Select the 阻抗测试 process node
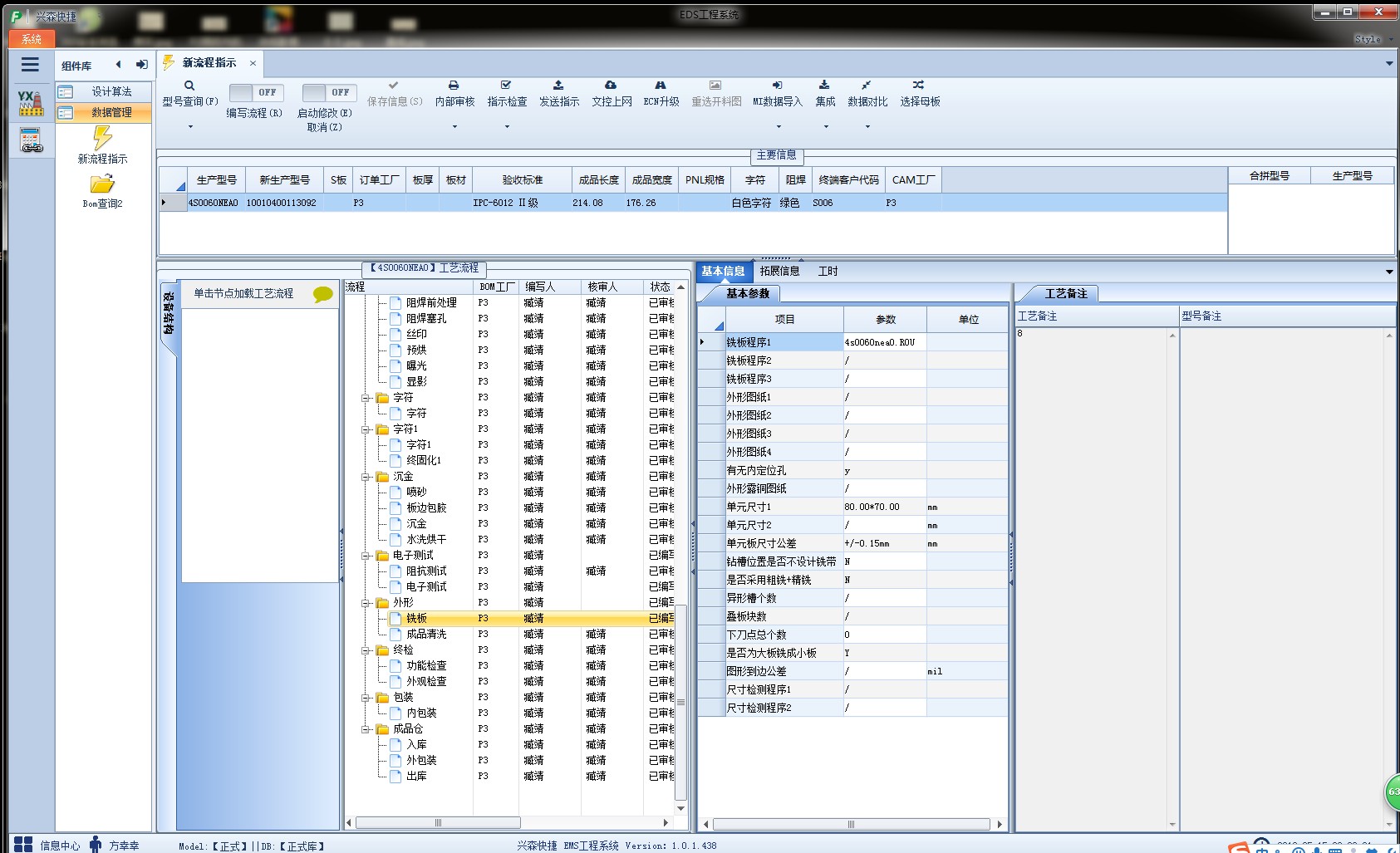The width and height of the screenshot is (1400, 853). (x=426, y=571)
